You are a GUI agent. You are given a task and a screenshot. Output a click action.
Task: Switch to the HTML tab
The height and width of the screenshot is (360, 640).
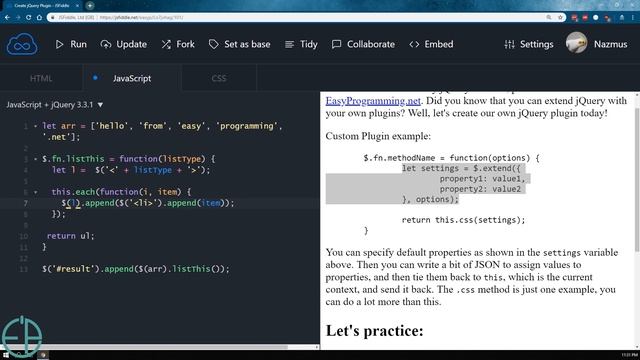41,78
